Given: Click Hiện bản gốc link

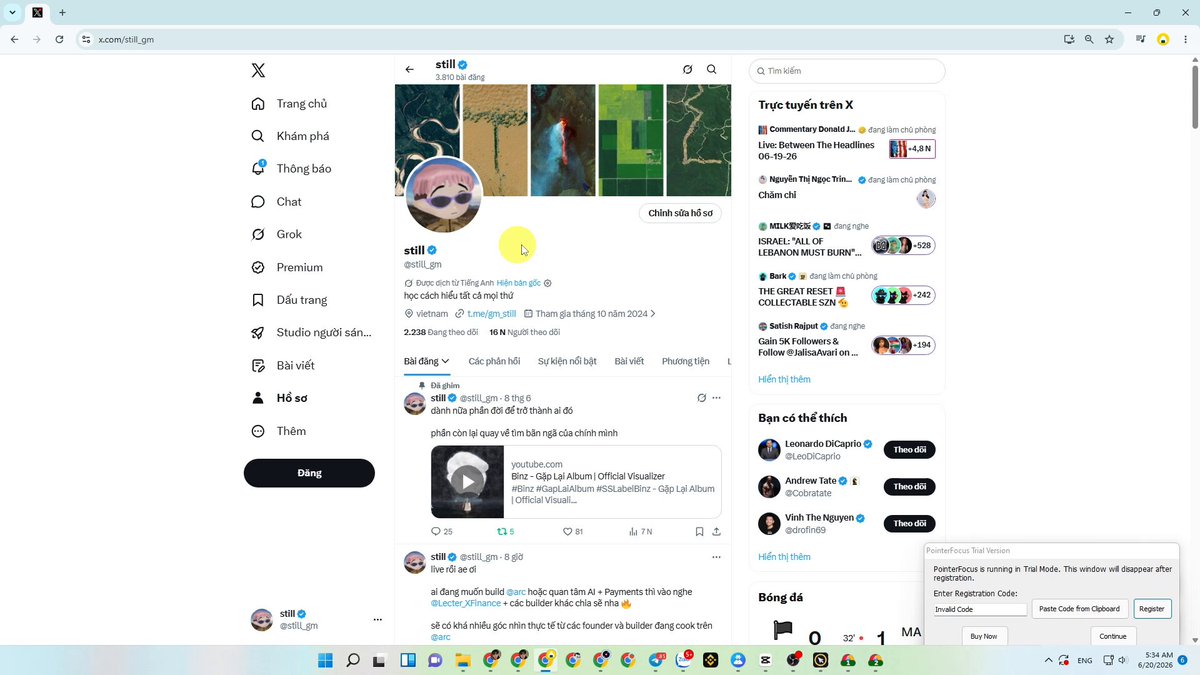Looking at the screenshot, I should 519,283.
